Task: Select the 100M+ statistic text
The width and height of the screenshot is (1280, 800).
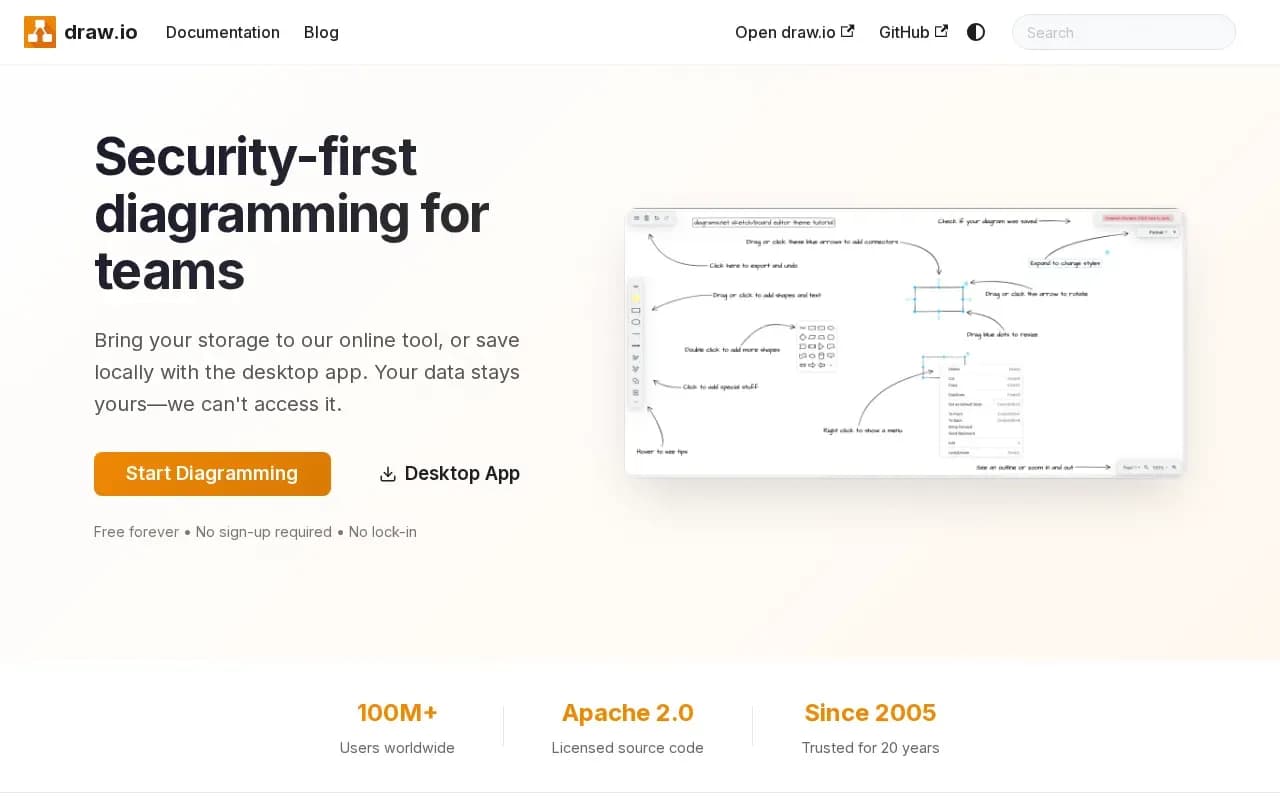Action: 397,713
